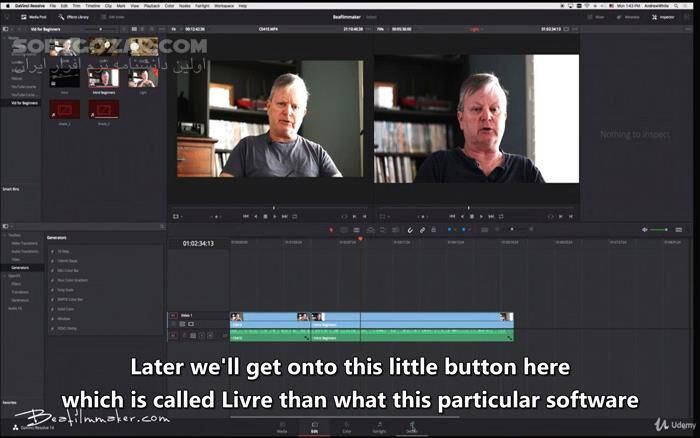Open the Inspector panel

pyautogui.click(x=664, y=17)
